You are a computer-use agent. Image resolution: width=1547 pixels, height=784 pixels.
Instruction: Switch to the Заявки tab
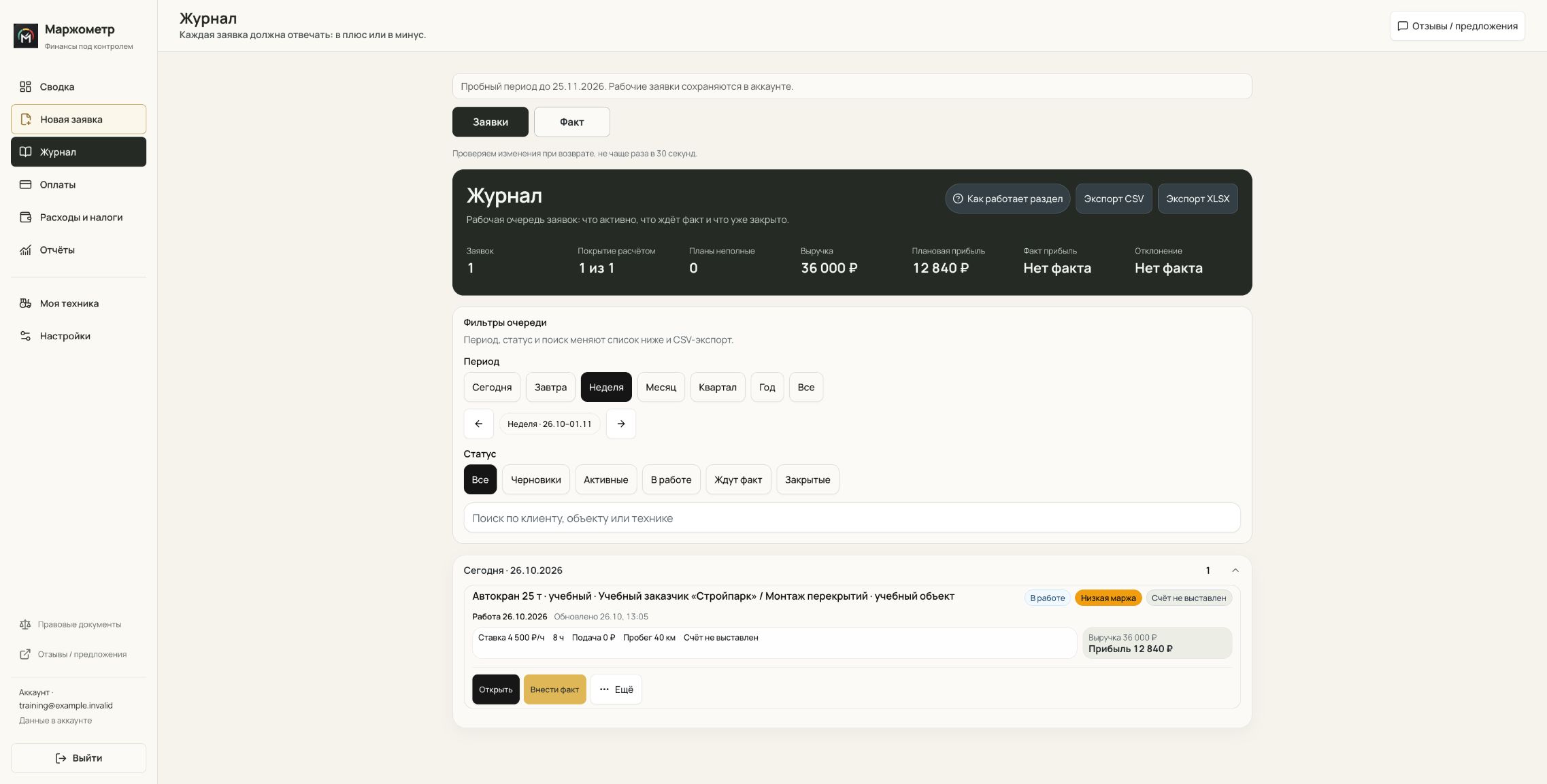[x=490, y=122]
